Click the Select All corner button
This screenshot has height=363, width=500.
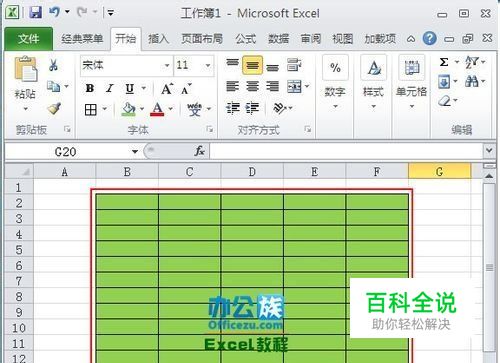(x=19, y=171)
